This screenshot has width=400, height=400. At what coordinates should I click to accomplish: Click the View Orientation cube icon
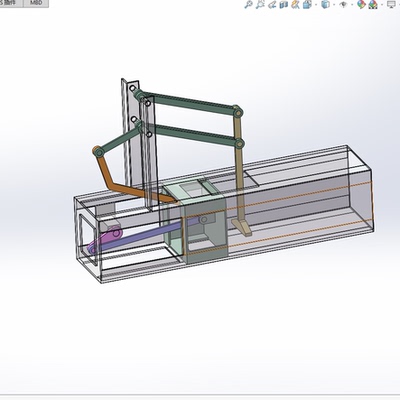point(307,4)
